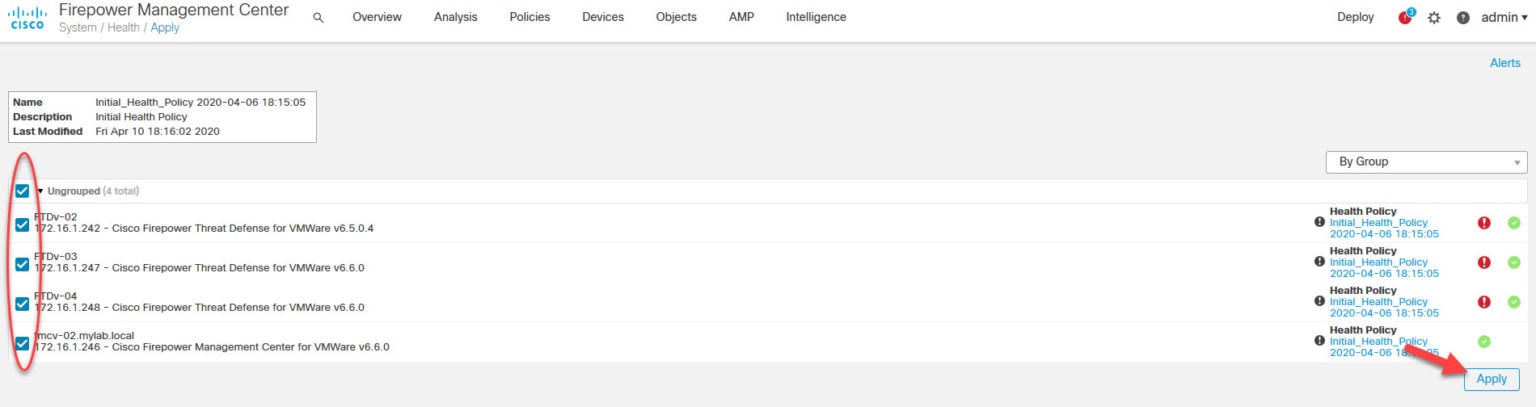Click FTDv-03 green check status icon

click(x=1513, y=262)
